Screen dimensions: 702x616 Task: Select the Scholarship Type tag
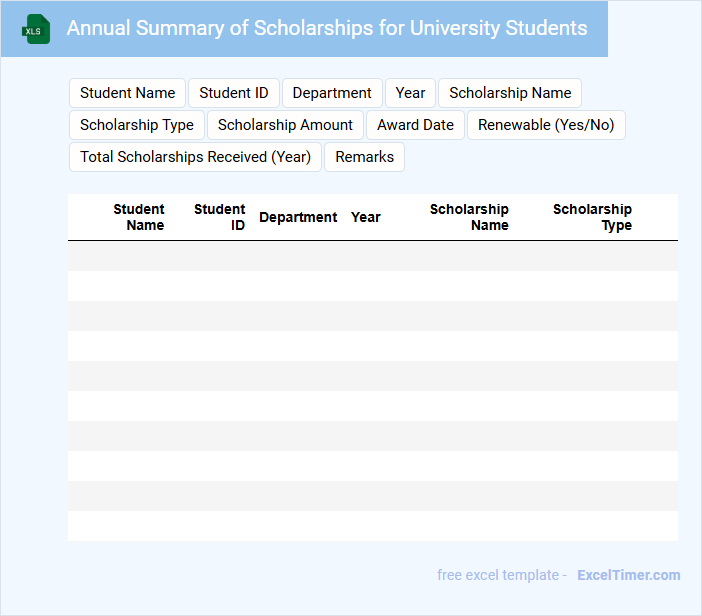click(137, 125)
